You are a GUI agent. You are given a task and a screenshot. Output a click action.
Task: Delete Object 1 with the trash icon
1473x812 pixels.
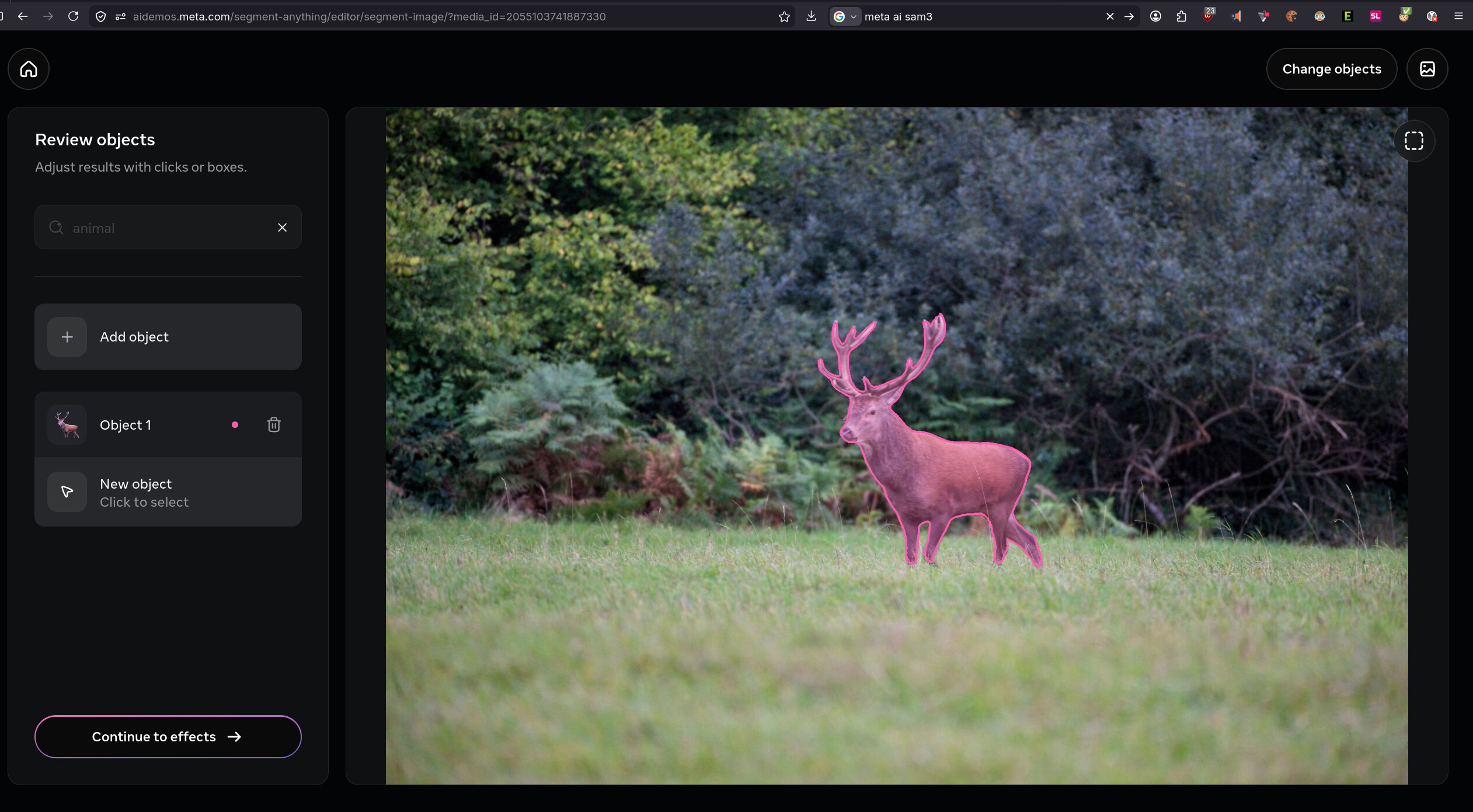tap(274, 424)
